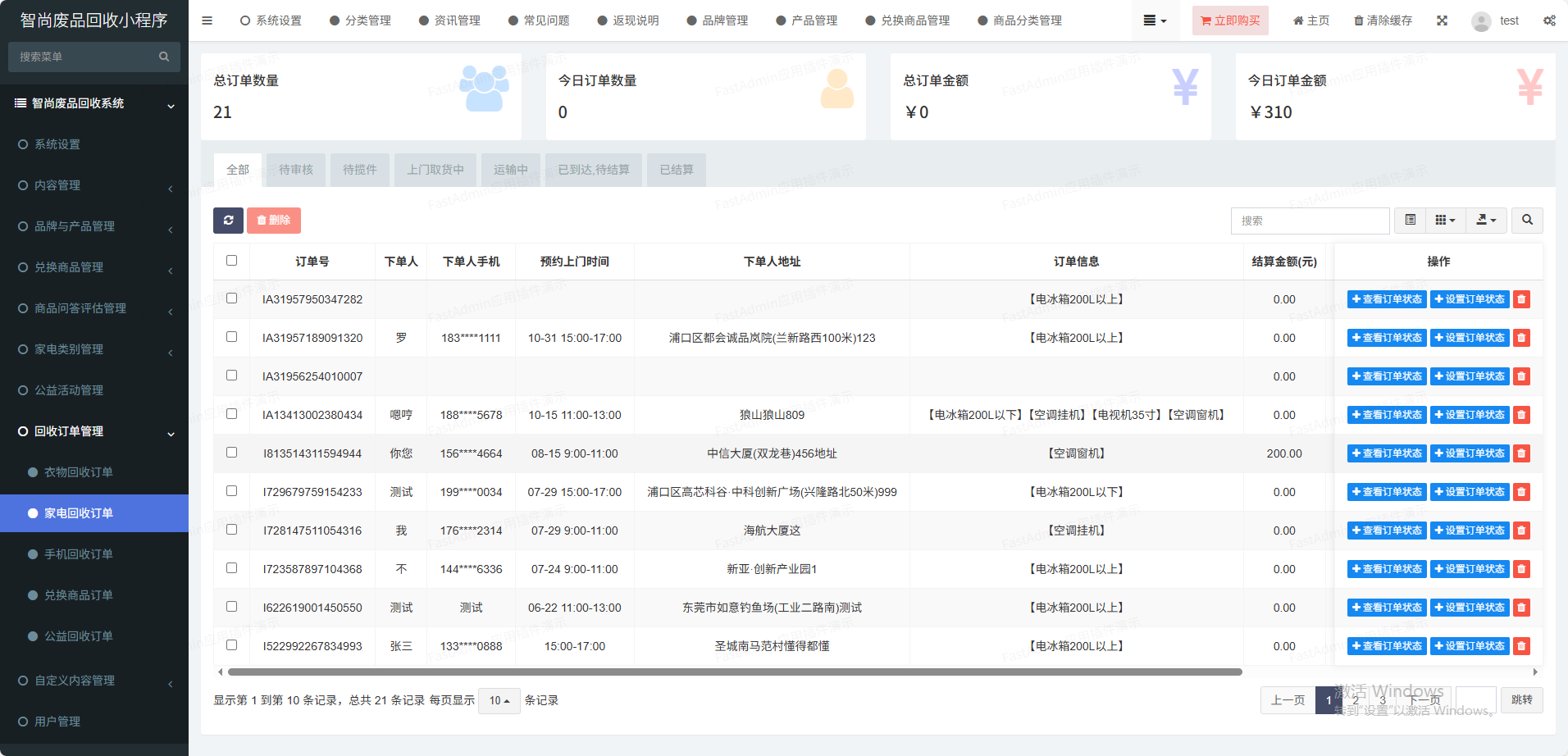Click the refresh icon button above table
This screenshot has height=756, width=1568.
228,221
